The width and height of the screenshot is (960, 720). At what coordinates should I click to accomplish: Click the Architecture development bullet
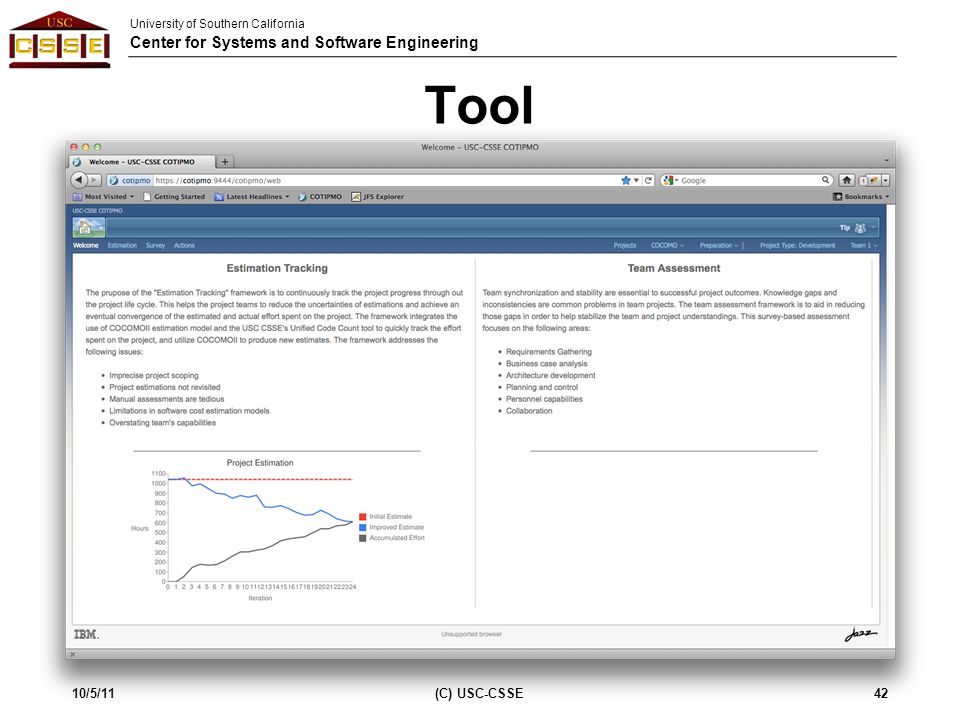[550, 375]
